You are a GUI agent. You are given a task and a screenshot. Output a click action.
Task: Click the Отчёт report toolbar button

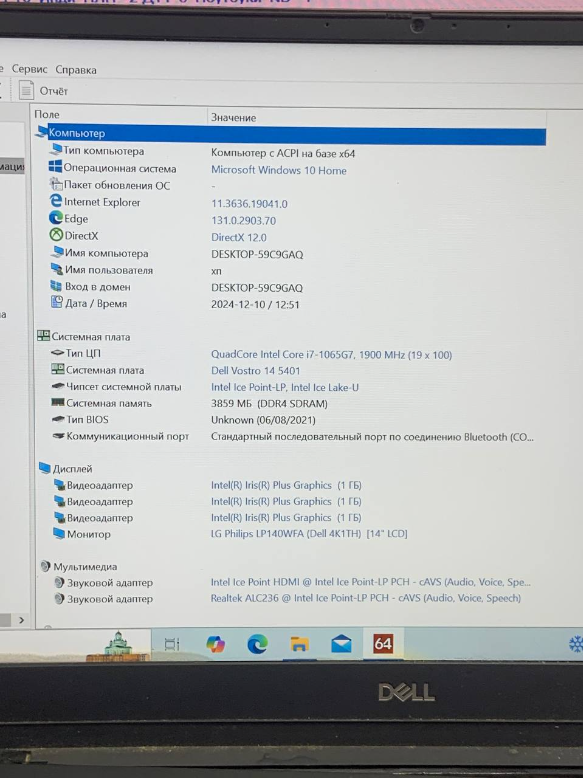pos(43,91)
